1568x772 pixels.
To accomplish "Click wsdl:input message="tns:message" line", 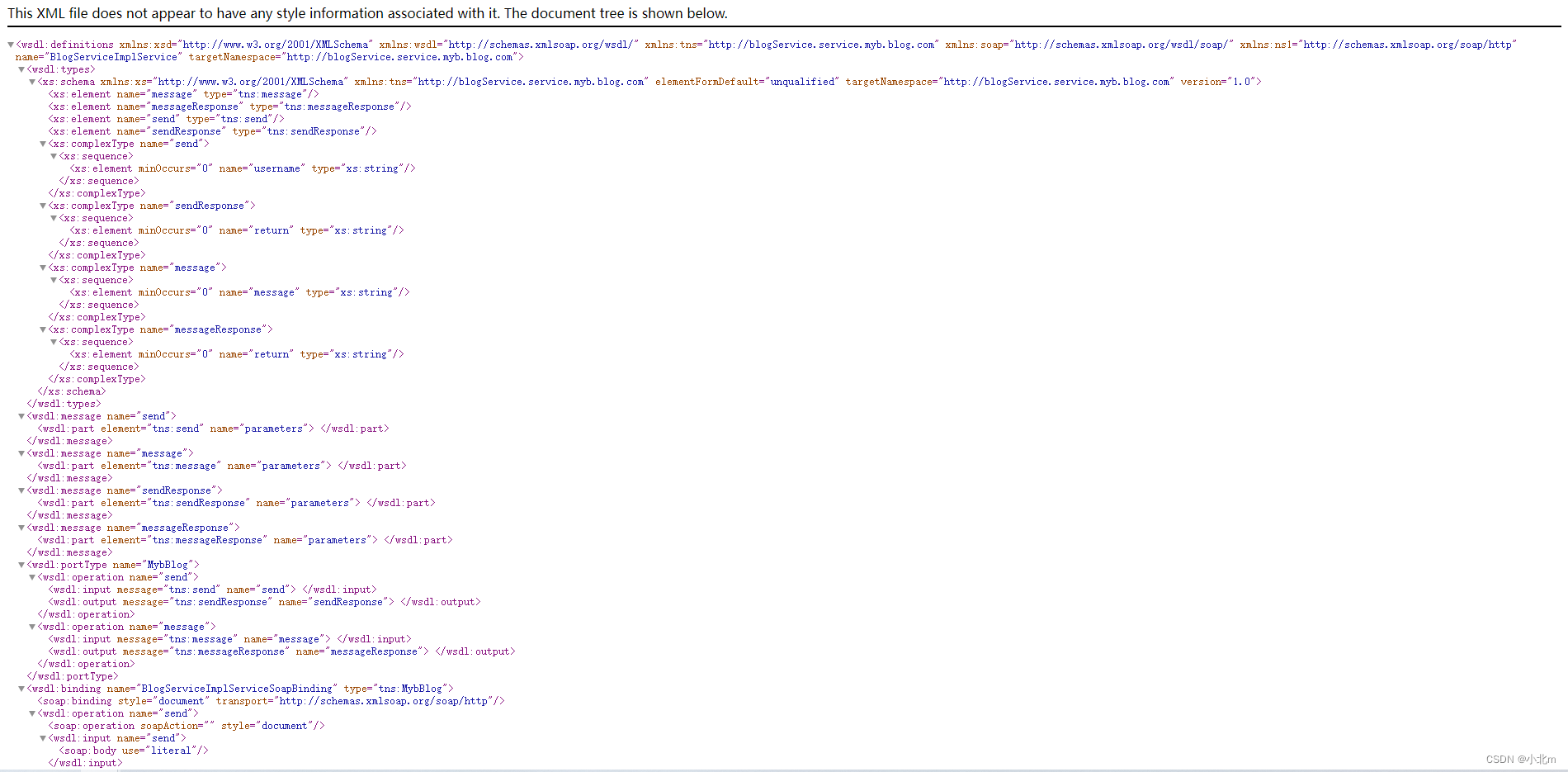I will point(229,639).
